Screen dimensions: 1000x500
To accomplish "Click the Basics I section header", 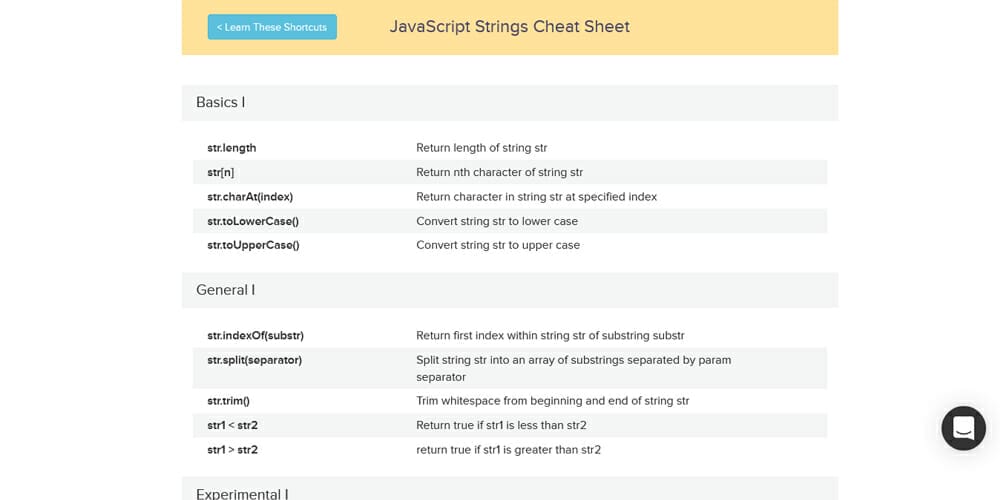I will [510, 103].
